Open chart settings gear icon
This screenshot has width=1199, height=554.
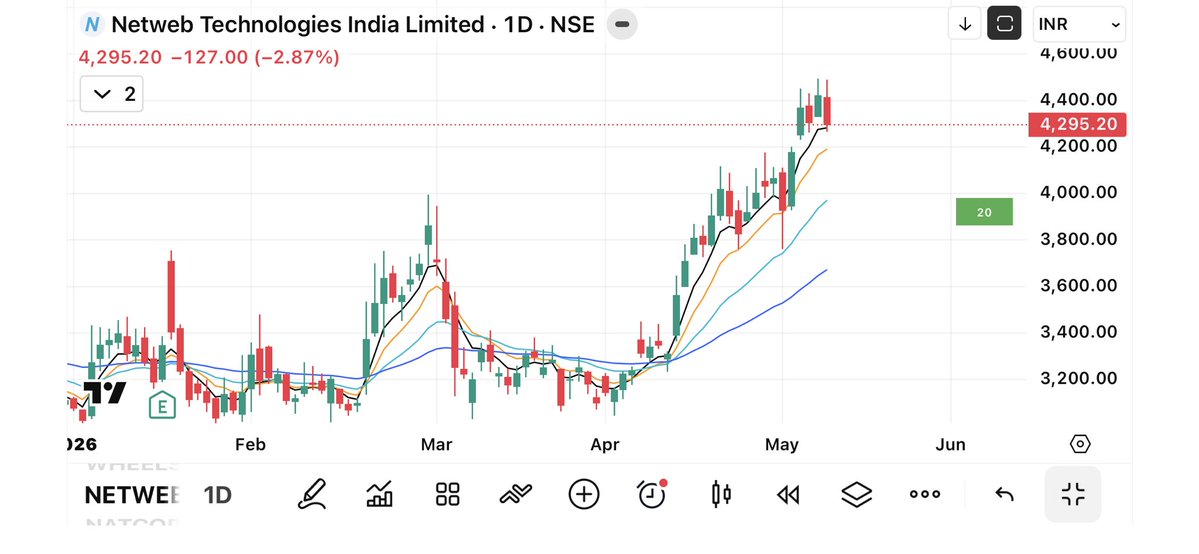click(1080, 444)
